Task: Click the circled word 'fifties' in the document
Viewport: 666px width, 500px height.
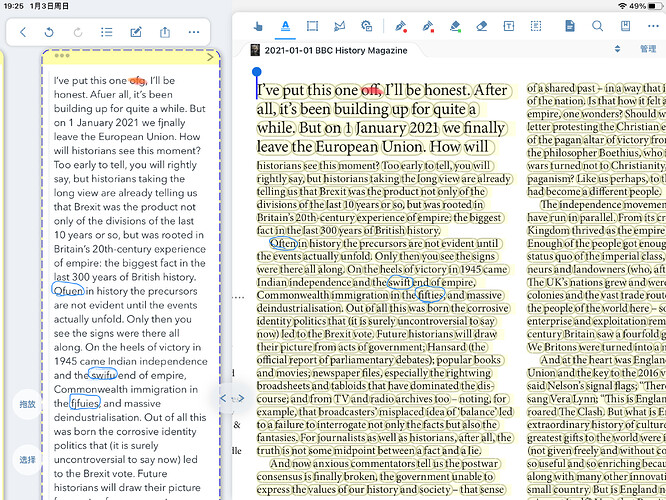Action: [x=431, y=295]
